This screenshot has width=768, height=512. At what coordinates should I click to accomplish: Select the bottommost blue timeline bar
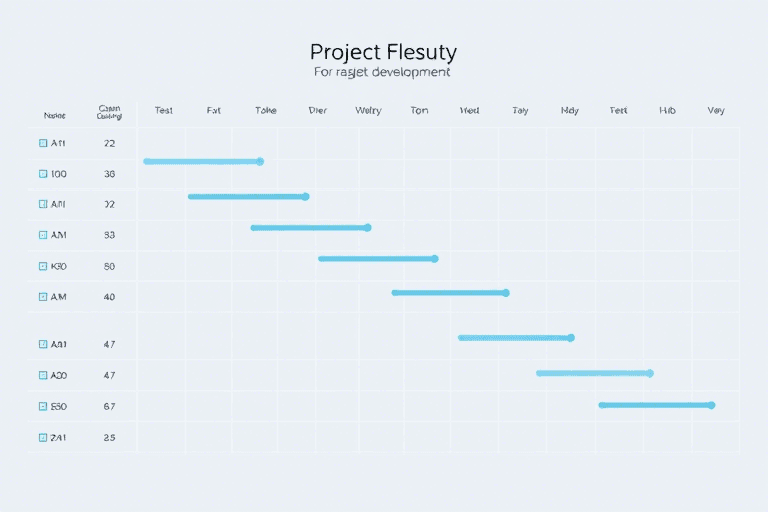[655, 405]
